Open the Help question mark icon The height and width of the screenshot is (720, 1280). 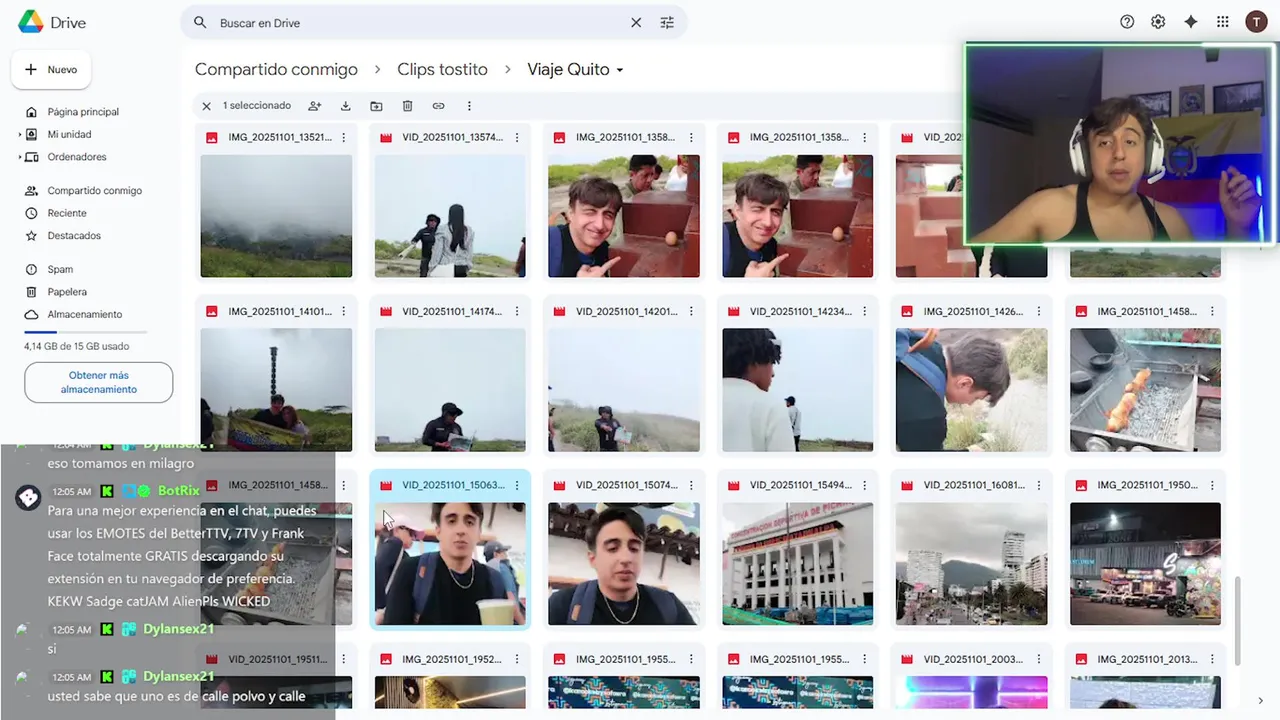(1127, 22)
